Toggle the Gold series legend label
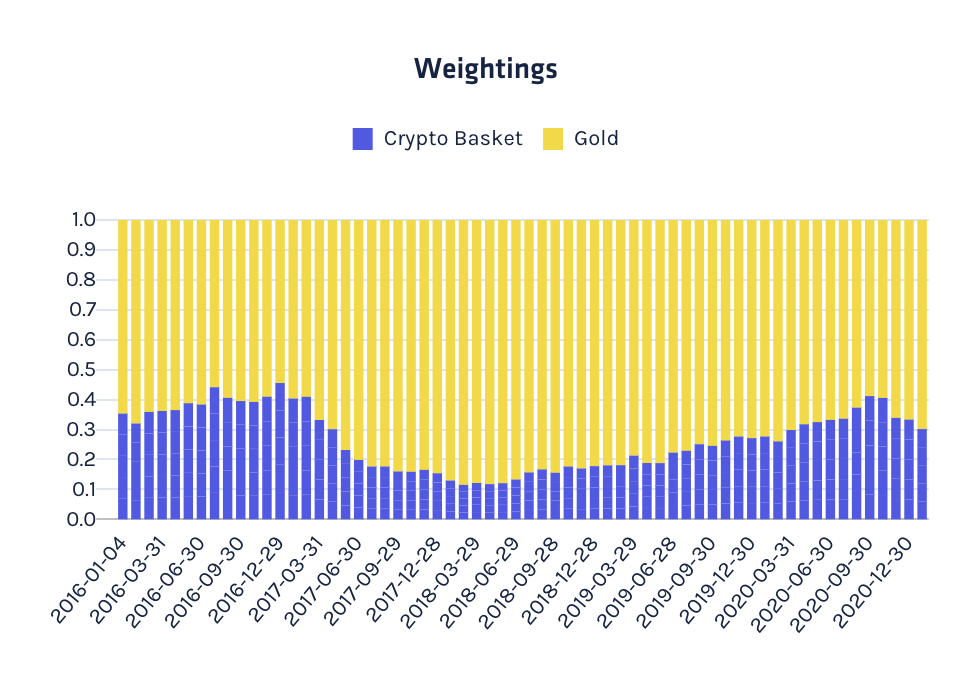The image size is (976, 684). click(x=596, y=138)
